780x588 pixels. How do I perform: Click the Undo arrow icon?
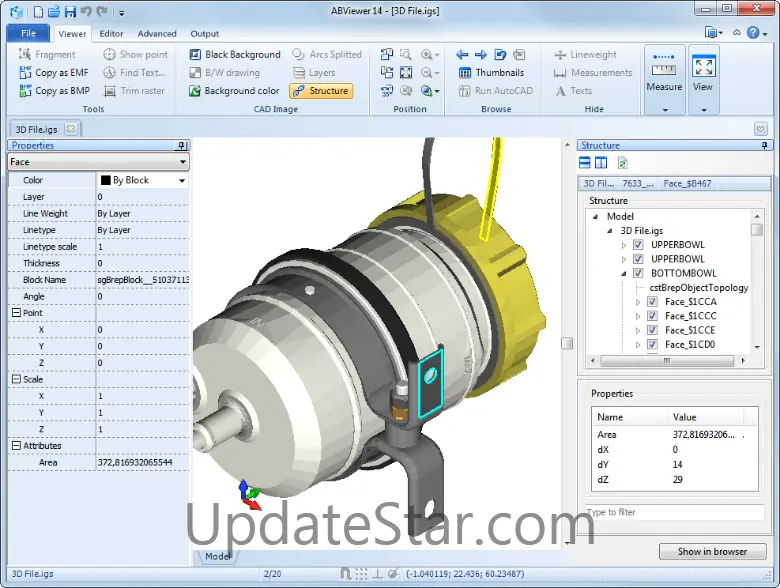click(86, 11)
